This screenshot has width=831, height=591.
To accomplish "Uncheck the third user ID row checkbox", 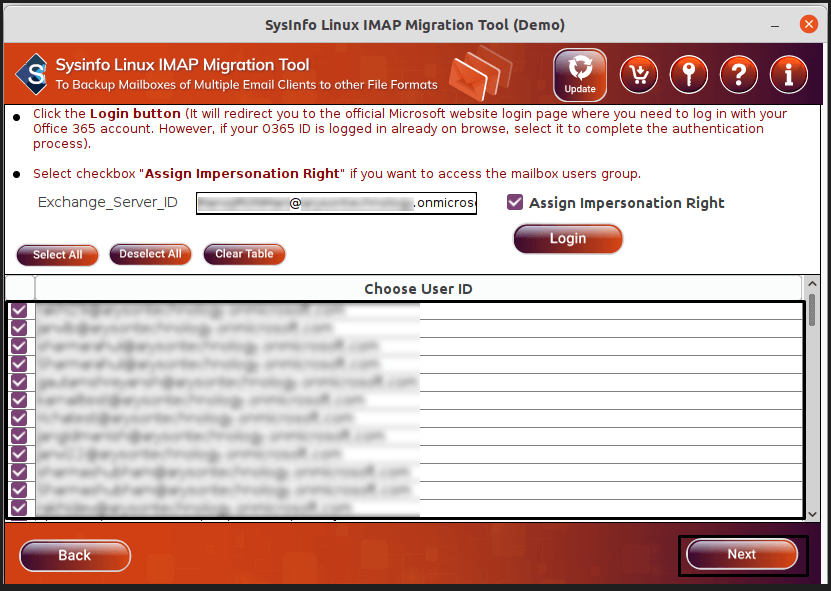I will (x=19, y=346).
